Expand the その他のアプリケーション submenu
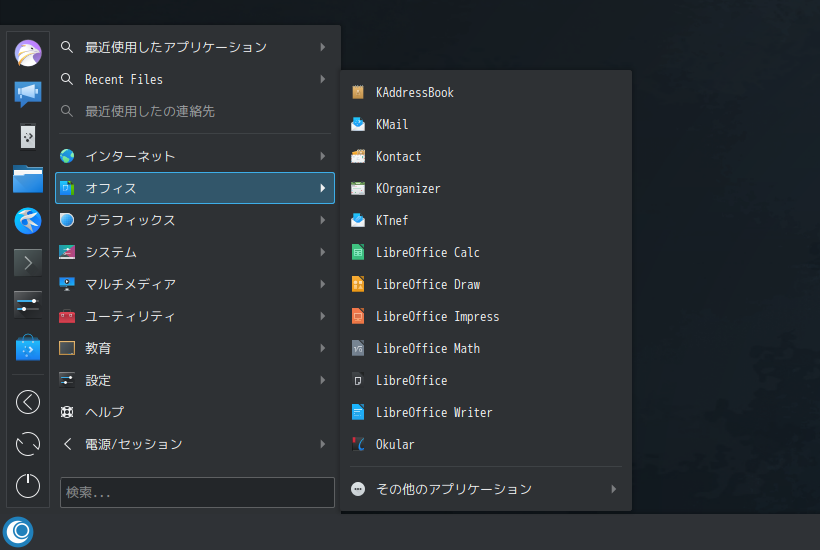The width and height of the screenshot is (820, 550). tap(484, 489)
